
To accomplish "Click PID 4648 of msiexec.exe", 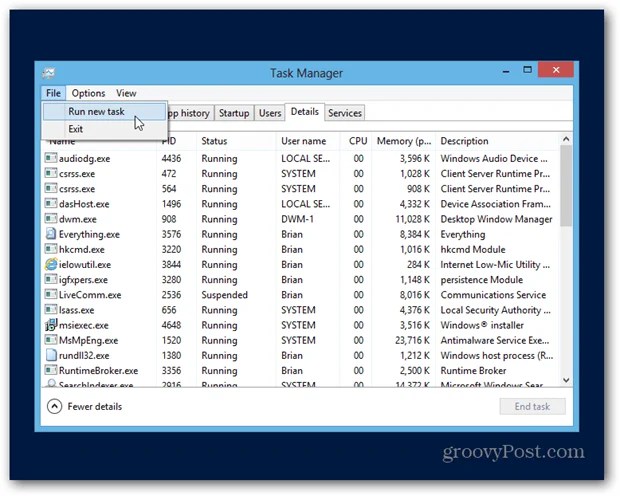I will click(171, 325).
